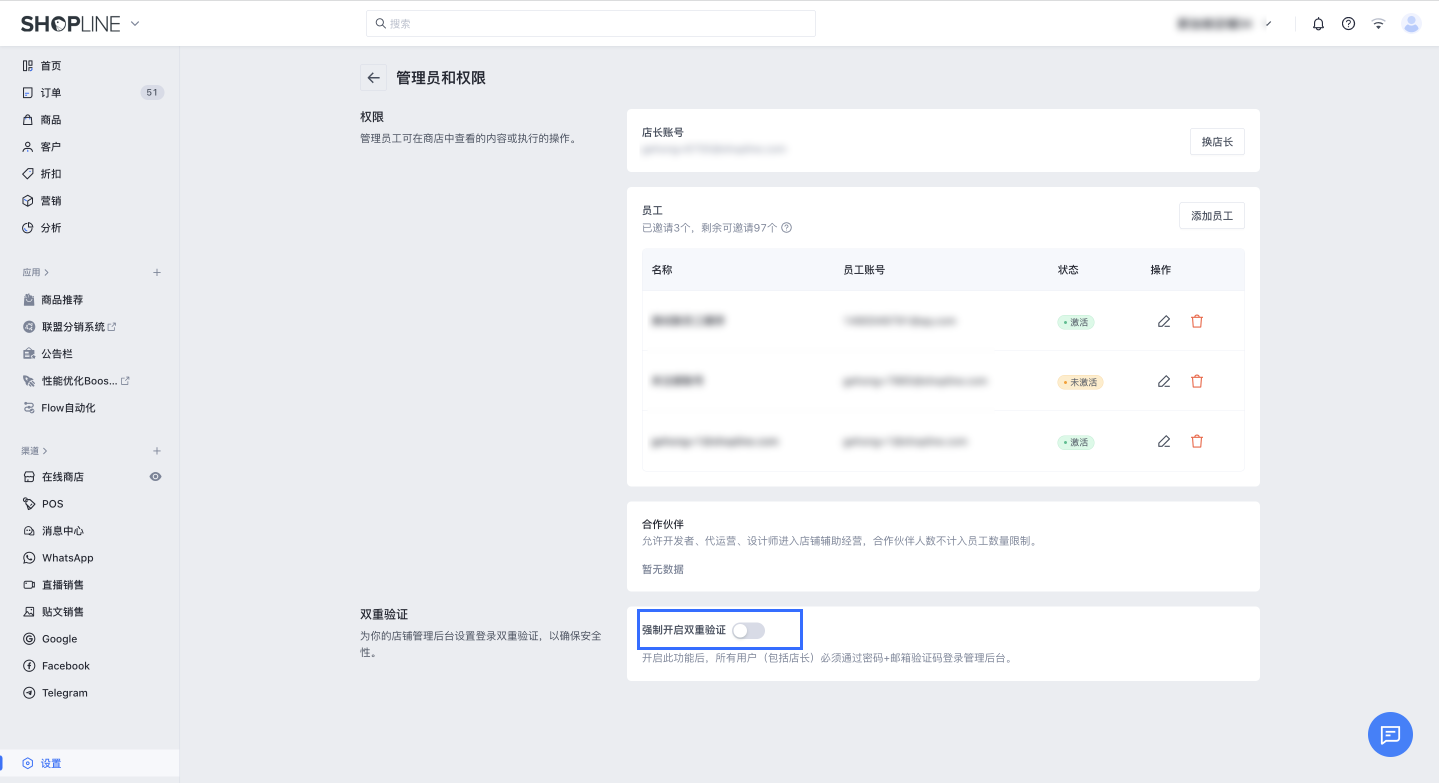Open the SHOPLINE store switcher dropdown

[x=135, y=24]
